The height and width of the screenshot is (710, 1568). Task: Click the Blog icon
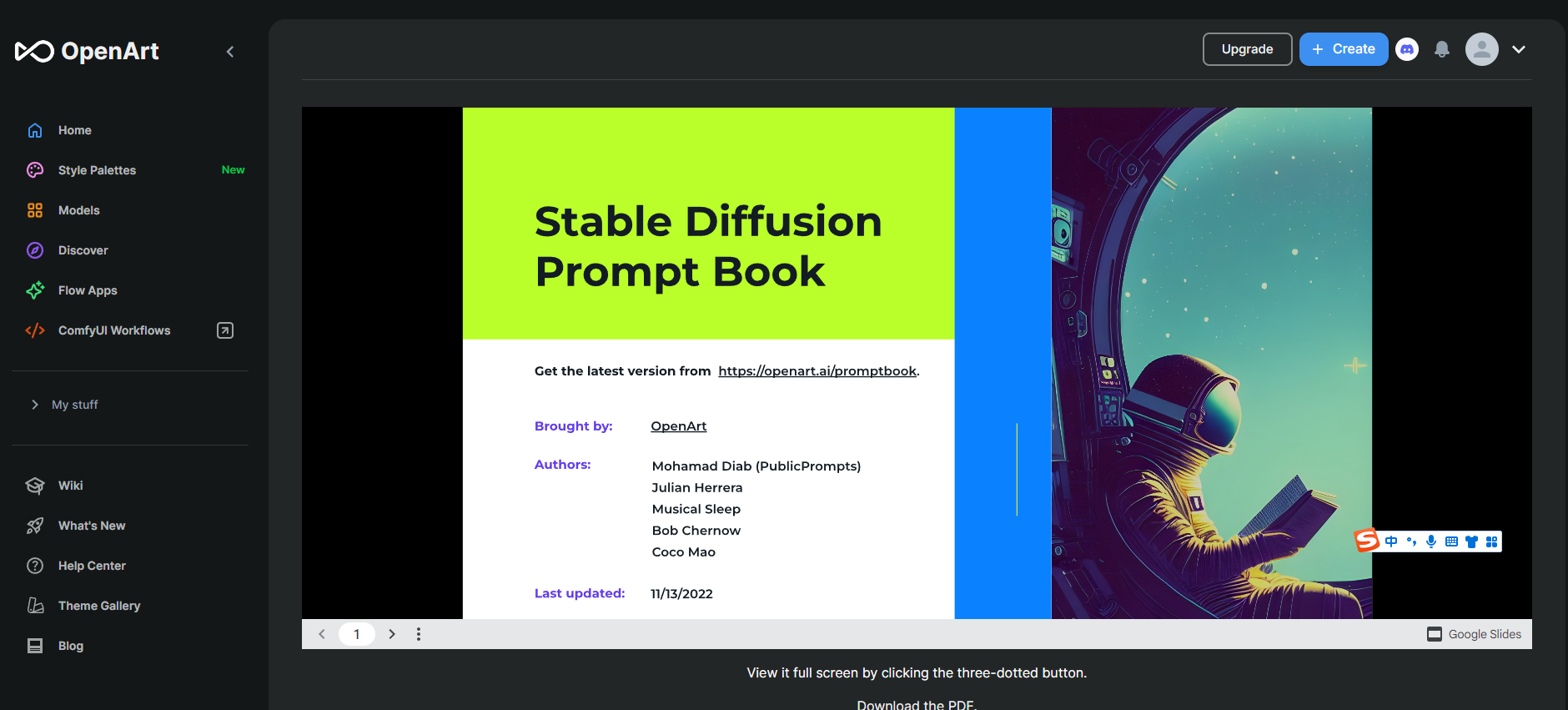click(x=35, y=646)
